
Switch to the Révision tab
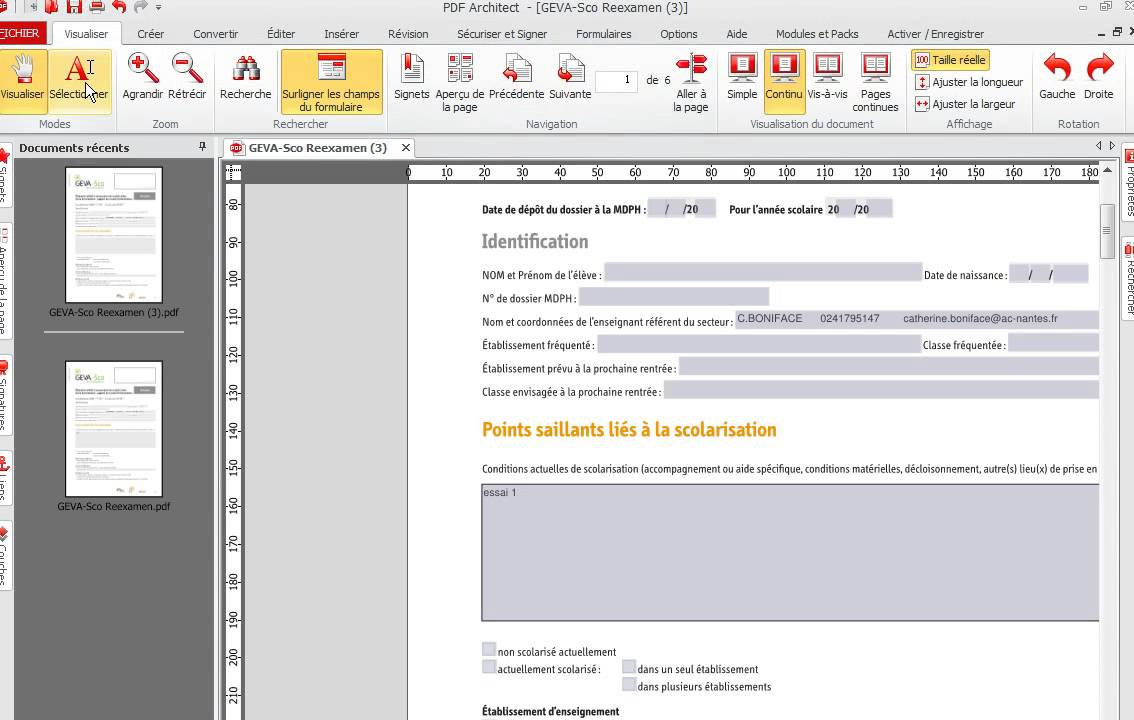click(408, 34)
